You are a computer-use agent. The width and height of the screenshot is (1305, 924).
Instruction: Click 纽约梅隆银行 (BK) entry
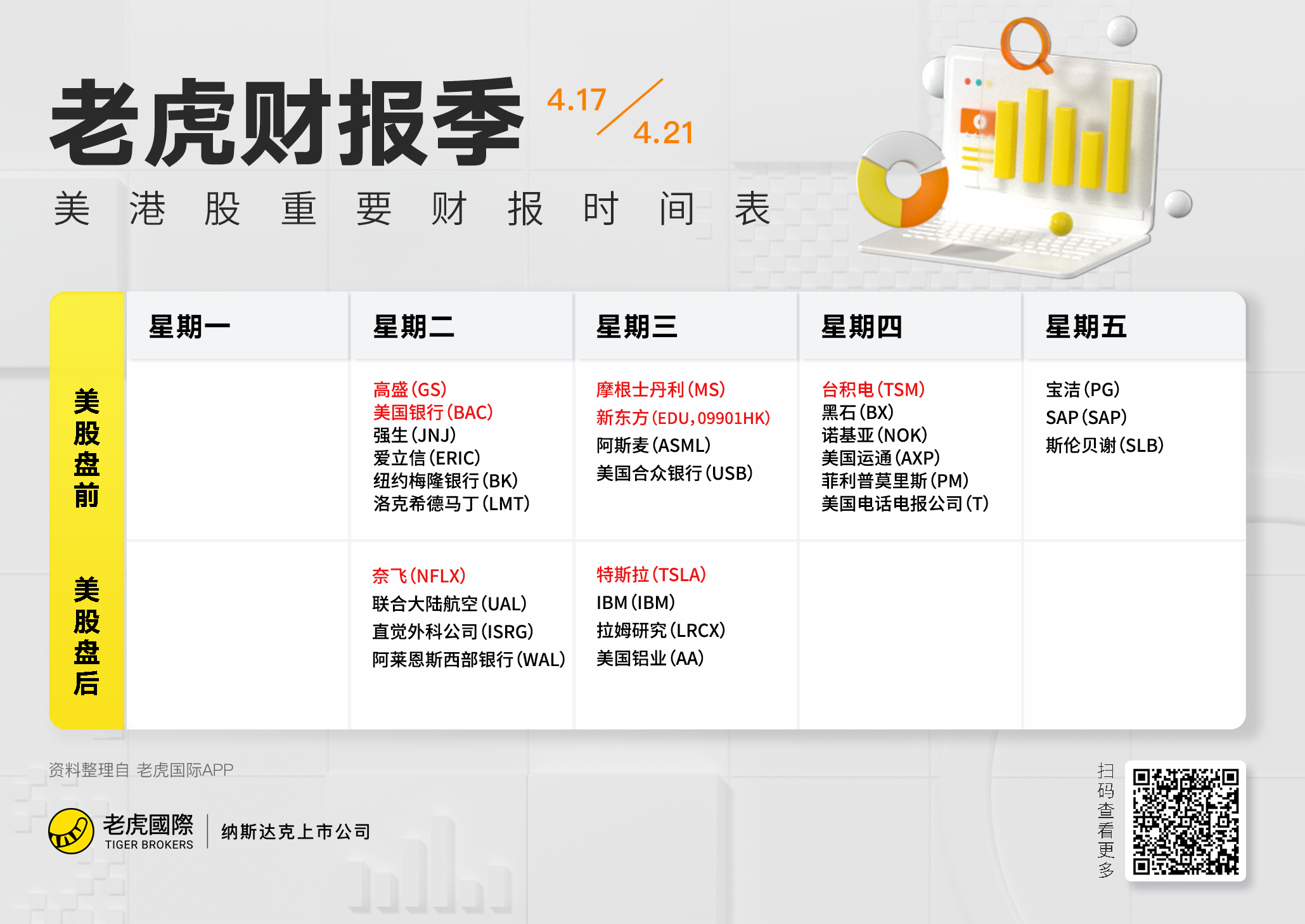tap(446, 480)
